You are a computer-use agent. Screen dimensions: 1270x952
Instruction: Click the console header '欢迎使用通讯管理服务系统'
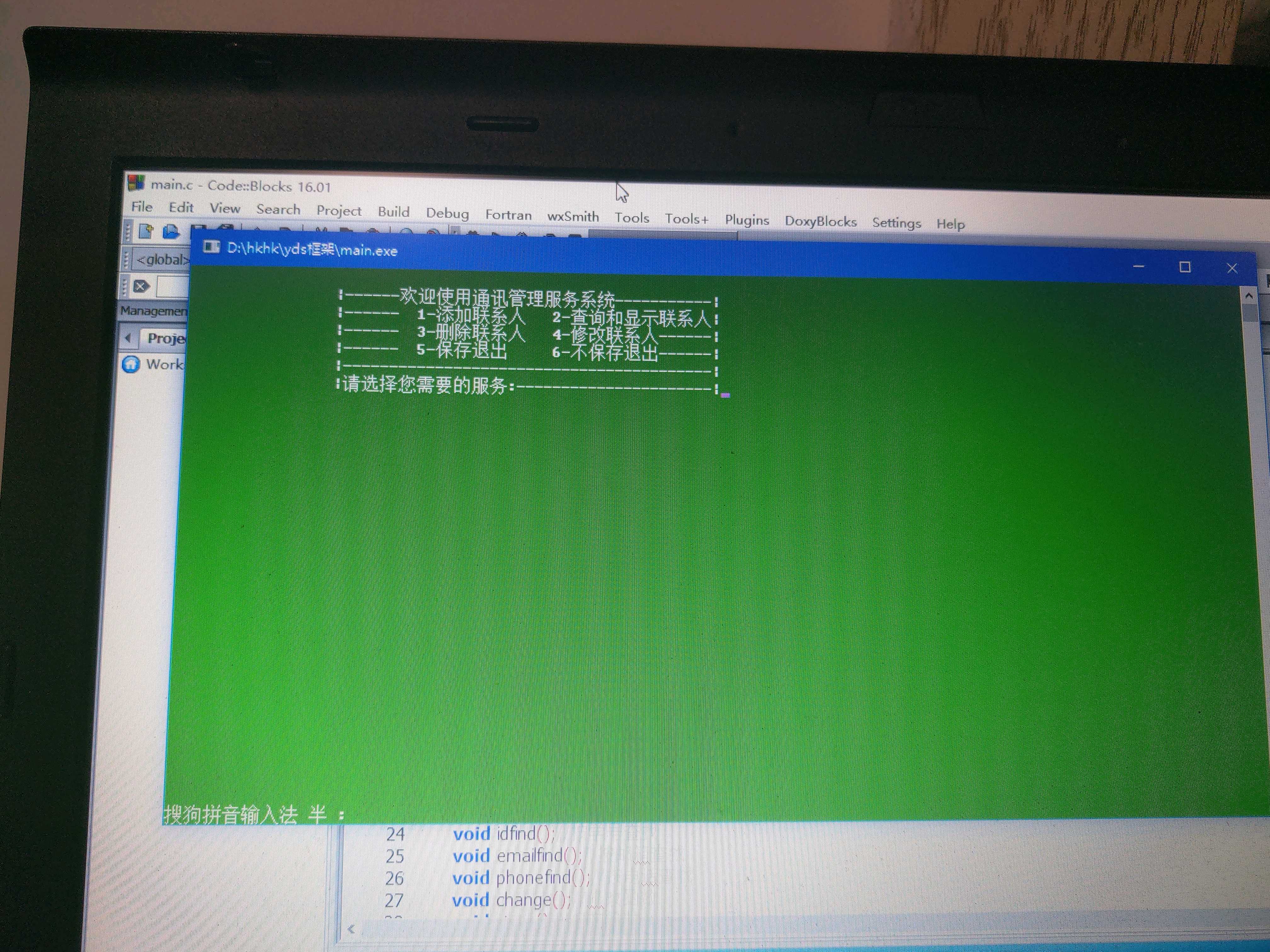pyautogui.click(x=507, y=298)
